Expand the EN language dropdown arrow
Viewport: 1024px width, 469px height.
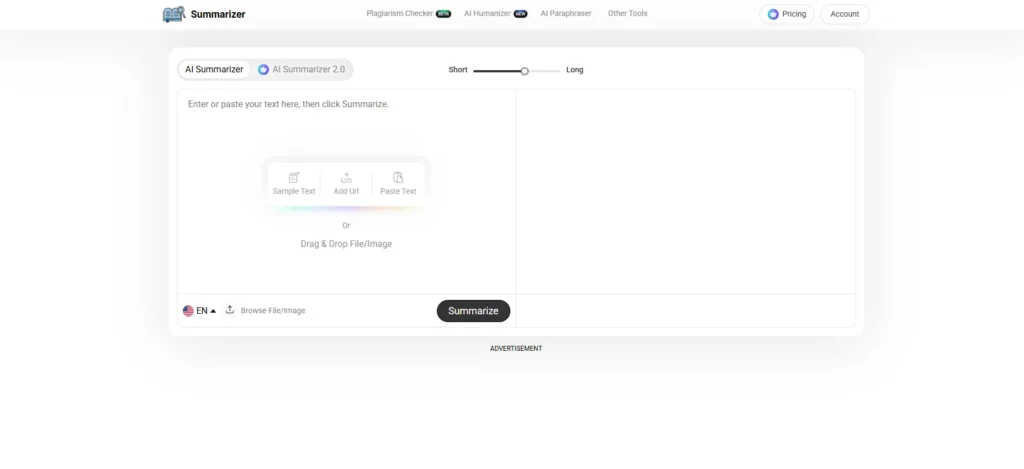[x=213, y=311]
